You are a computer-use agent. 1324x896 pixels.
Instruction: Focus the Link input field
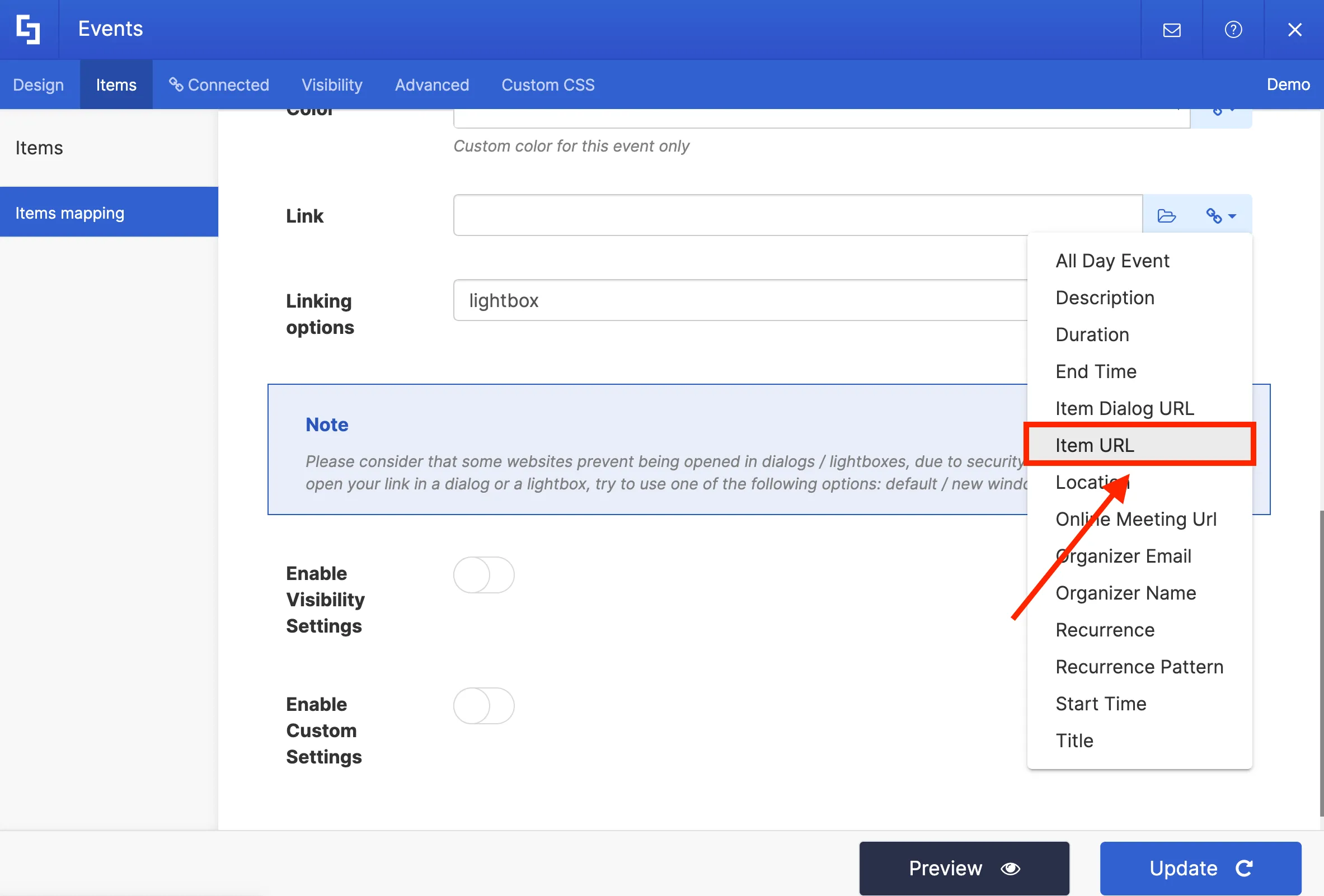point(797,215)
